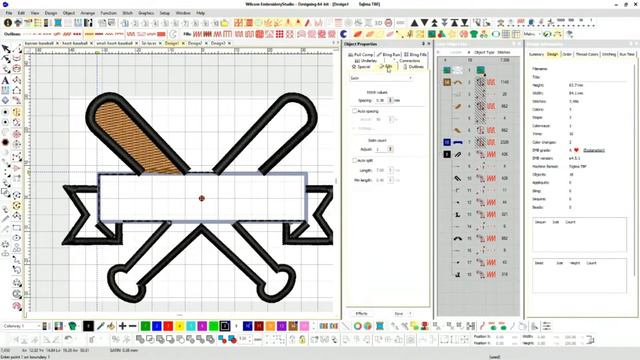Click the blue crescent icon after fill stitches
640x360 pixels.
(344, 34)
